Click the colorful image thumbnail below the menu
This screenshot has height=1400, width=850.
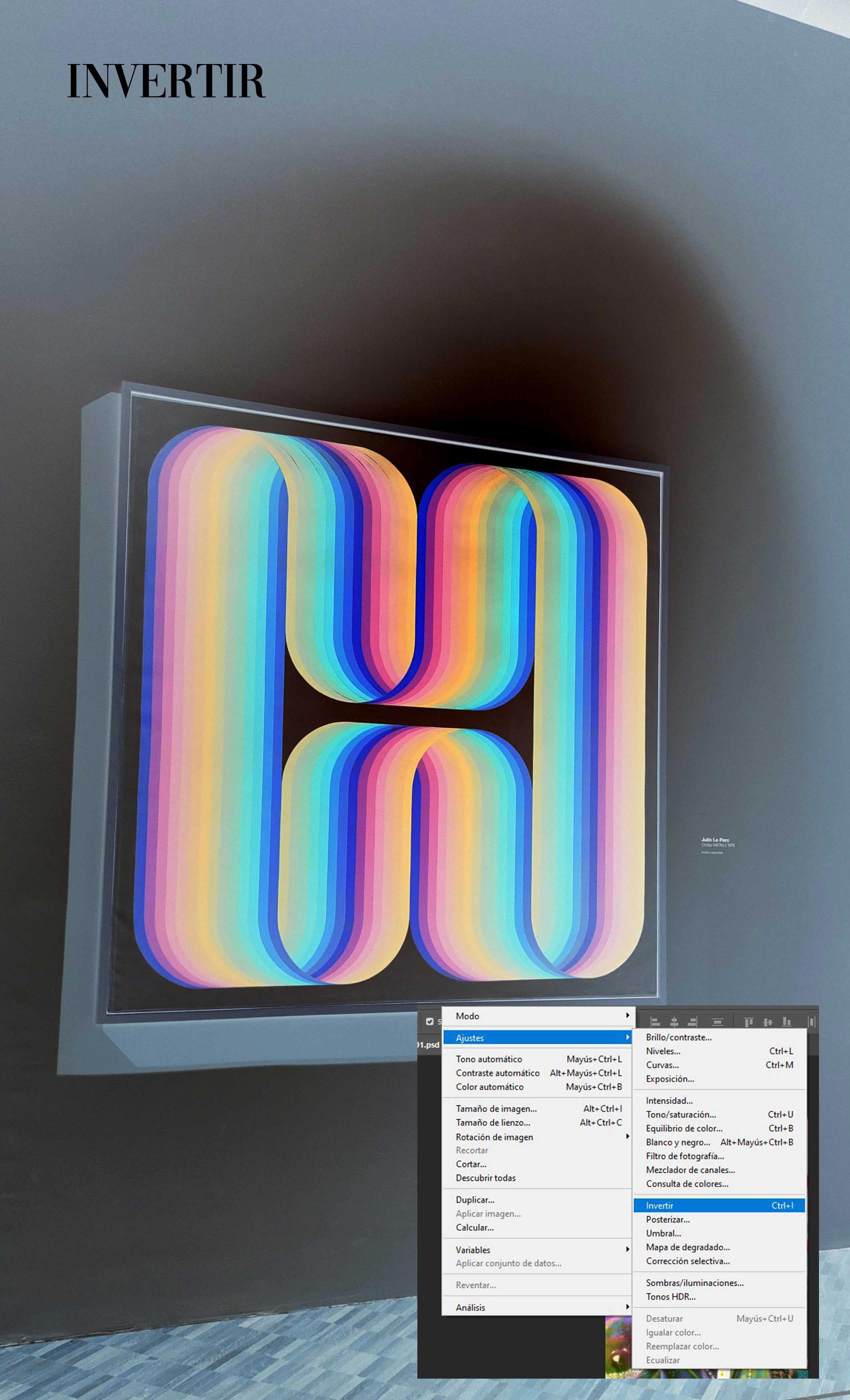point(618,1347)
